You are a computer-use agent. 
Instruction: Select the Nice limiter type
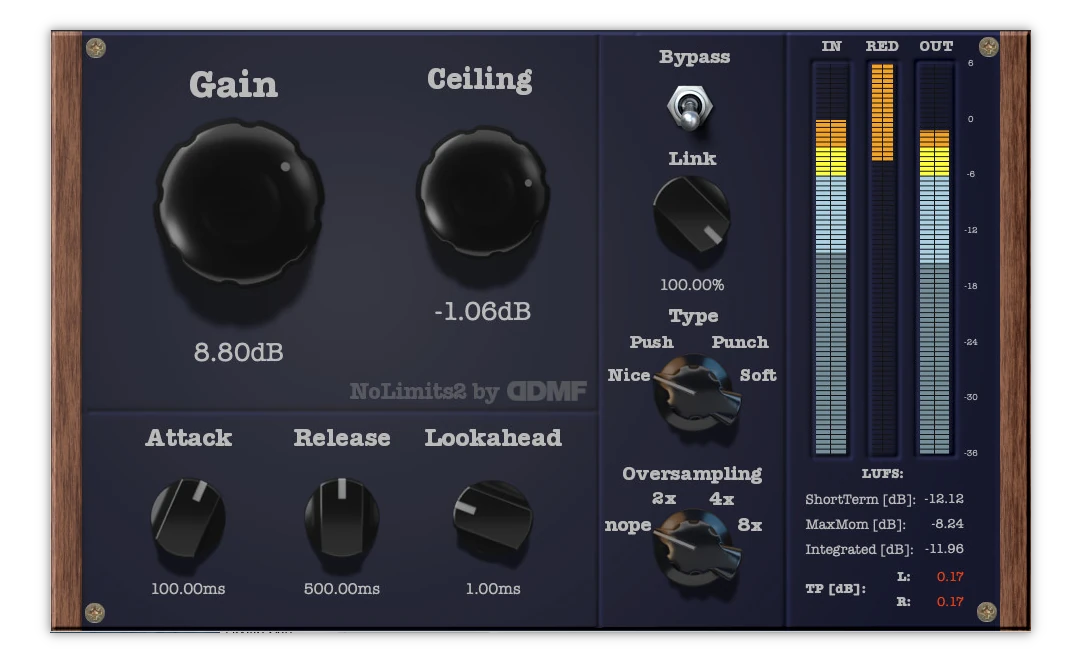[x=628, y=375]
